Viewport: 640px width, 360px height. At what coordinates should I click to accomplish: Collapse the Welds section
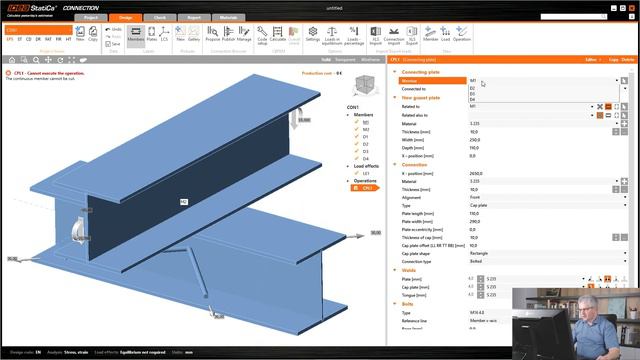pyautogui.click(x=395, y=270)
